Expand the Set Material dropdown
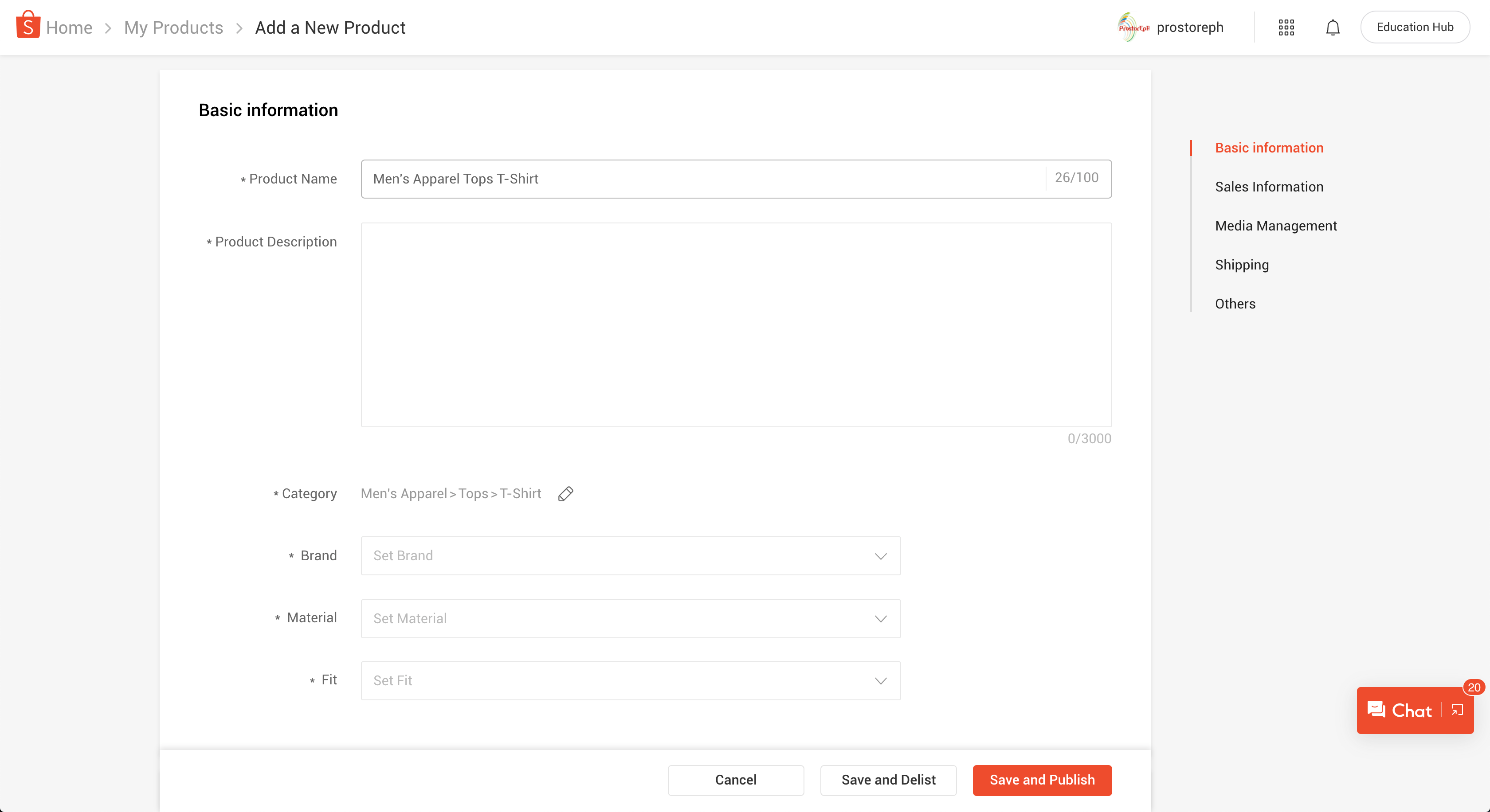This screenshot has width=1490, height=812. coord(630,618)
